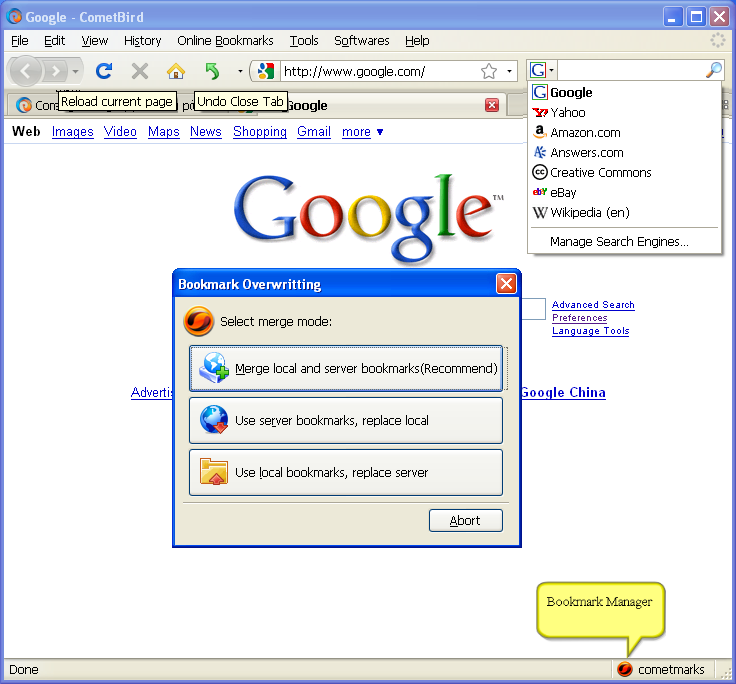Screen dimensions: 736x684
Task: Open Manage Search Engines...
Action: click(x=624, y=242)
